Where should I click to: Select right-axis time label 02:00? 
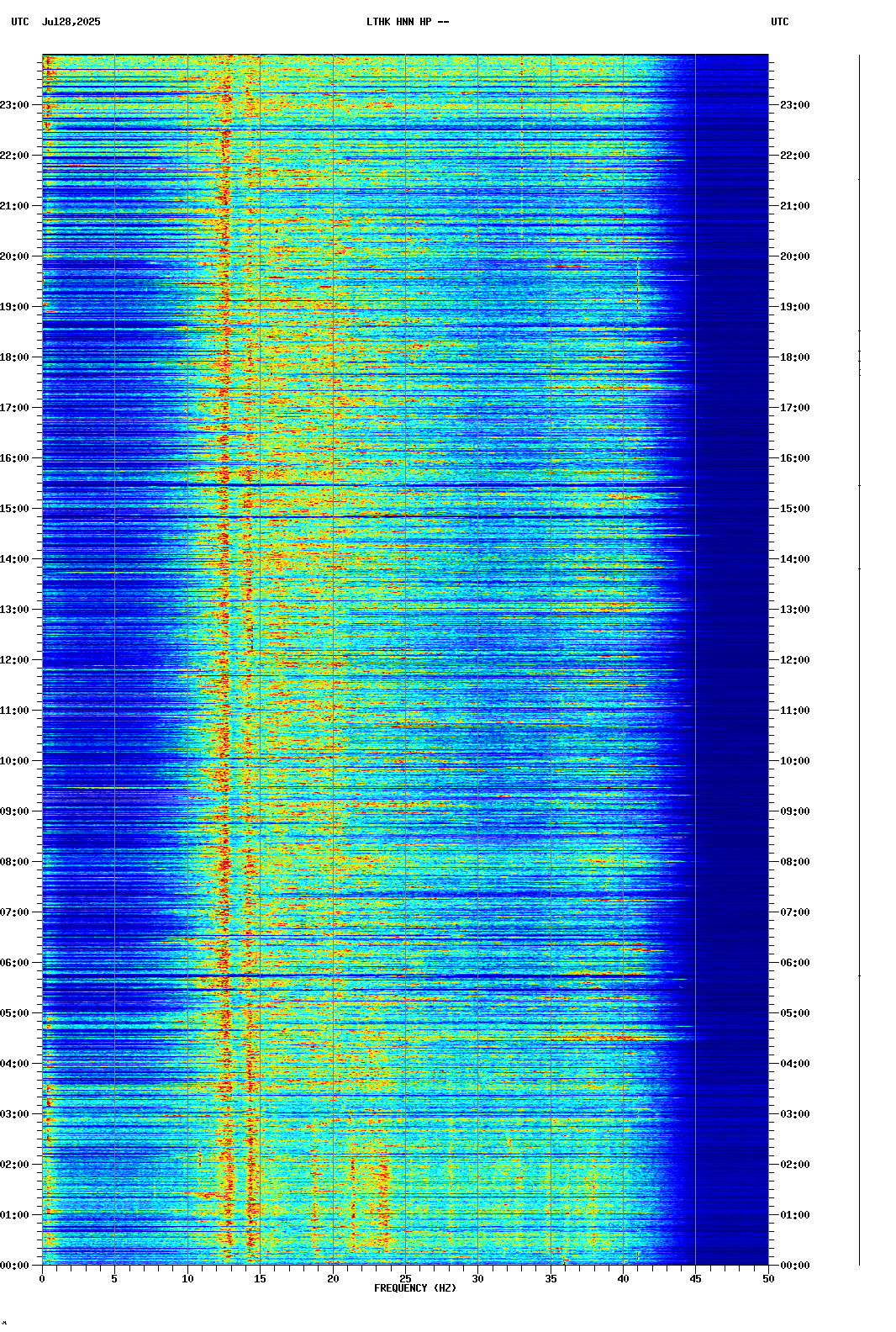coord(795,1165)
